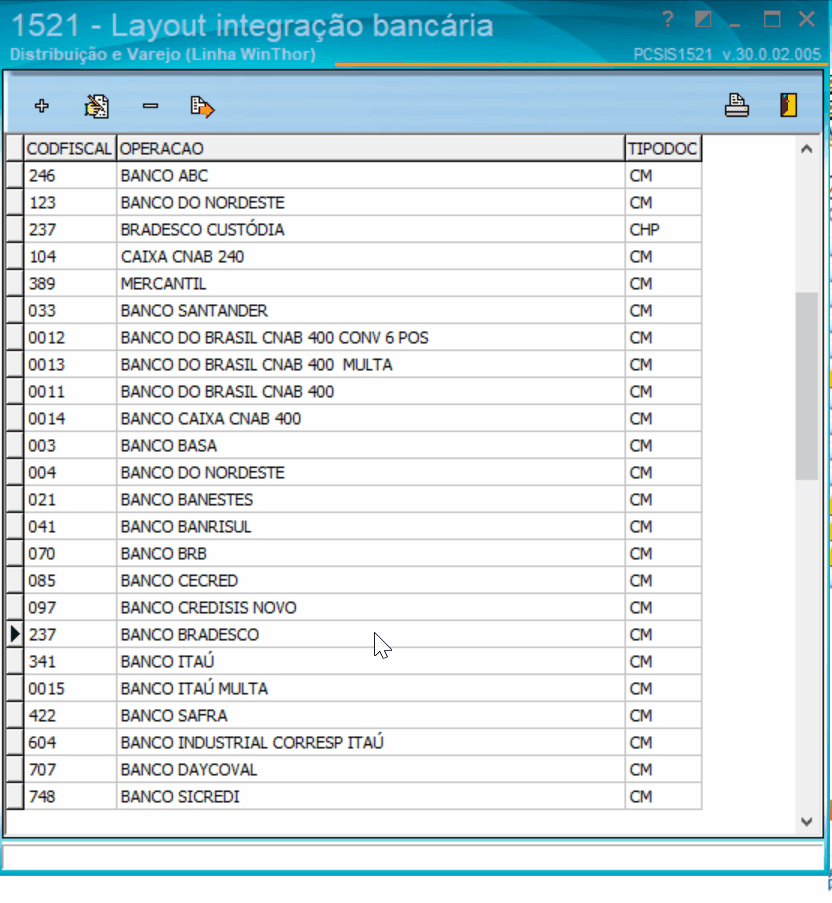Click code 021 cell
The image size is (832, 903).
[x=70, y=500]
